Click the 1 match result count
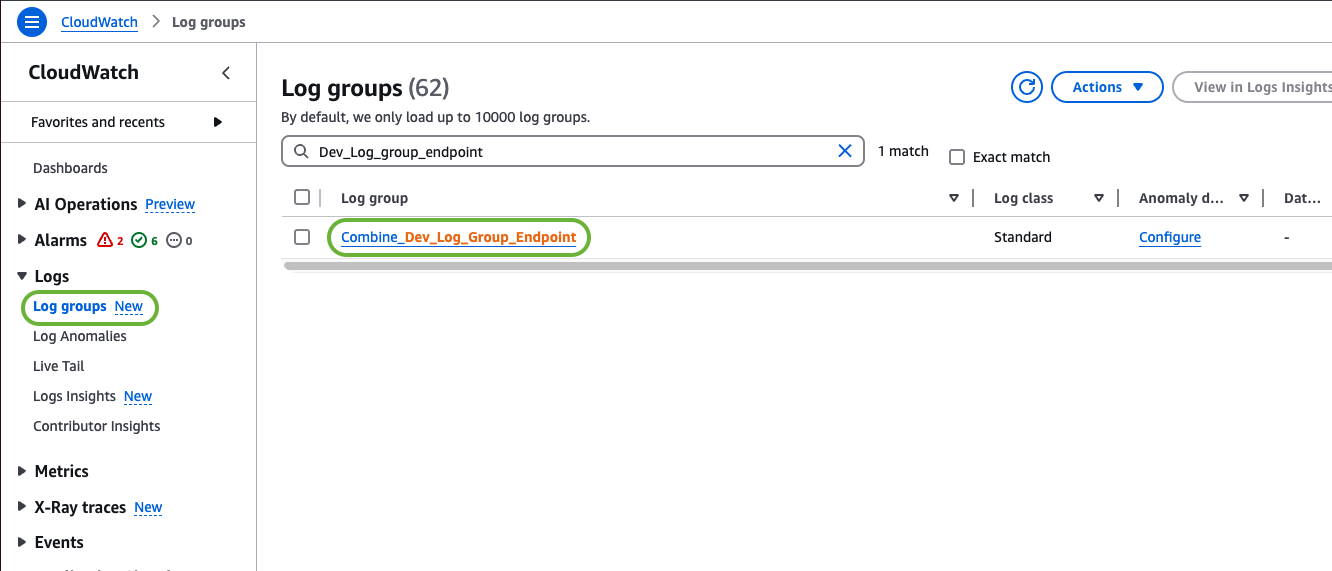Viewport: 1332px width, 571px height. pyautogui.click(x=903, y=151)
